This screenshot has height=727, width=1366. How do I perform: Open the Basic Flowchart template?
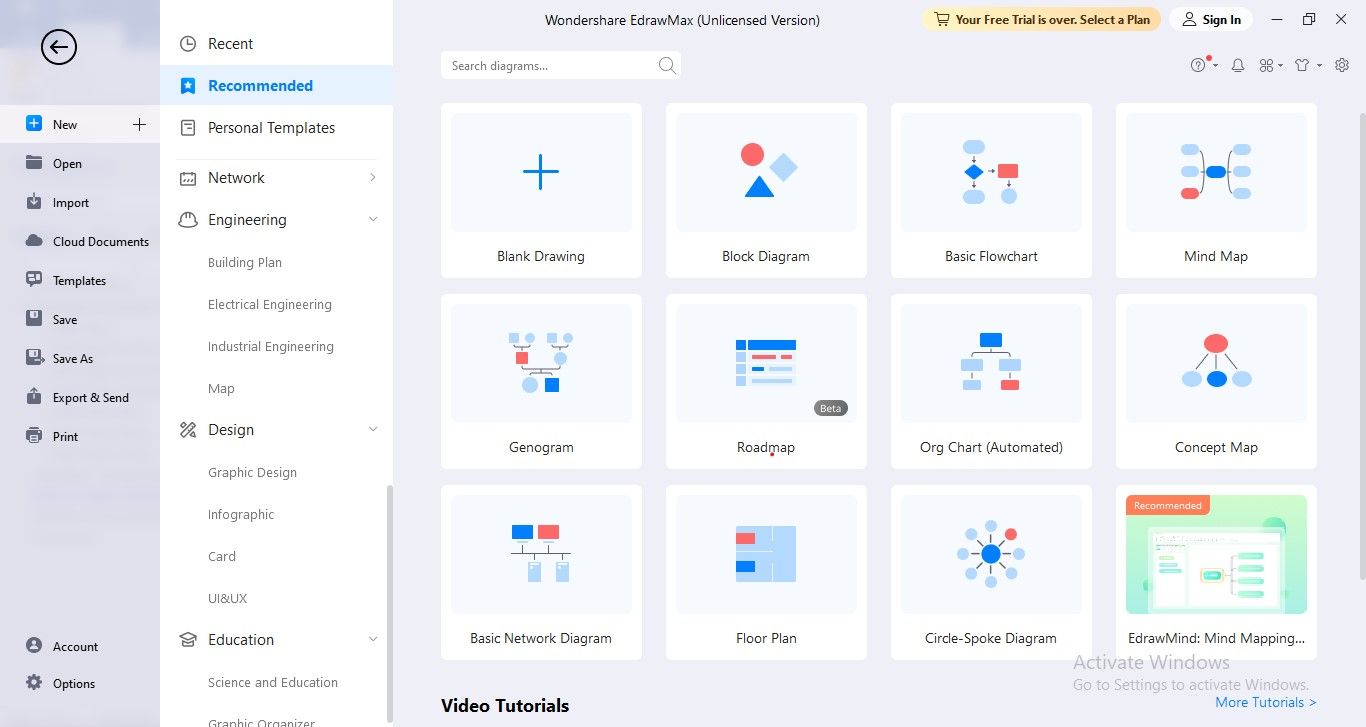pyautogui.click(x=991, y=190)
